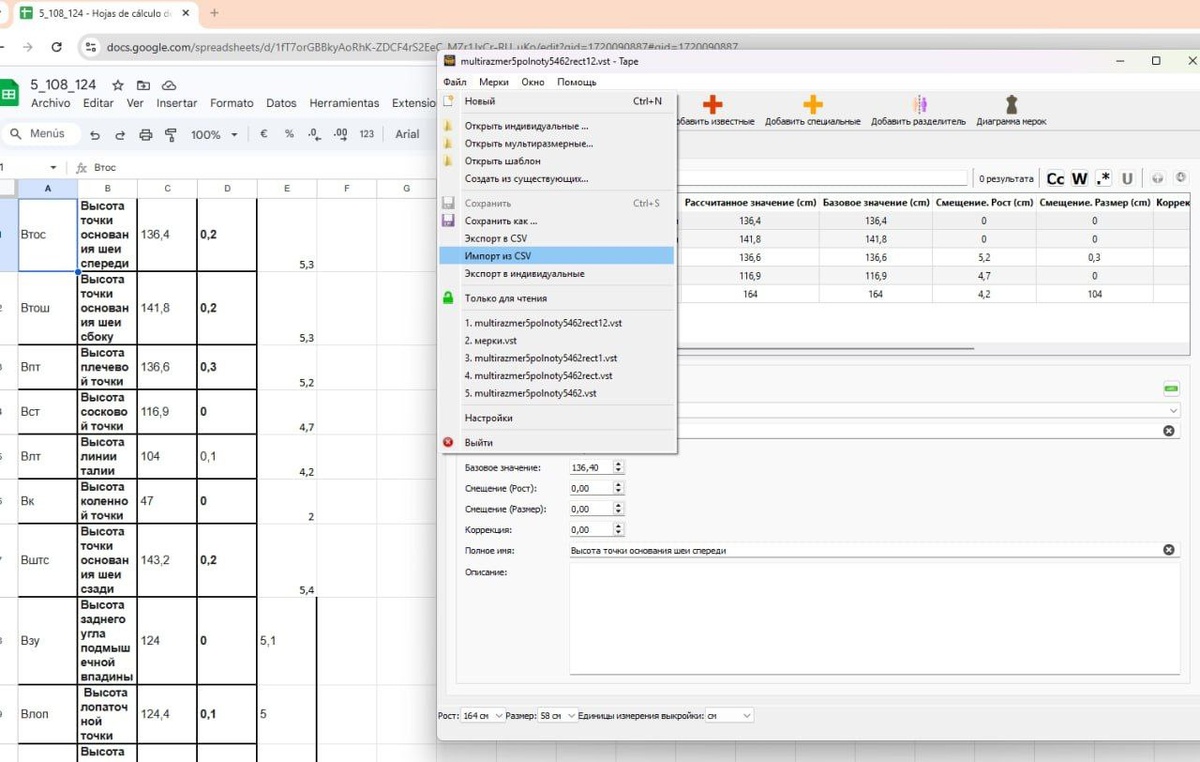Select Импорт из CSV menu entry

556,256
